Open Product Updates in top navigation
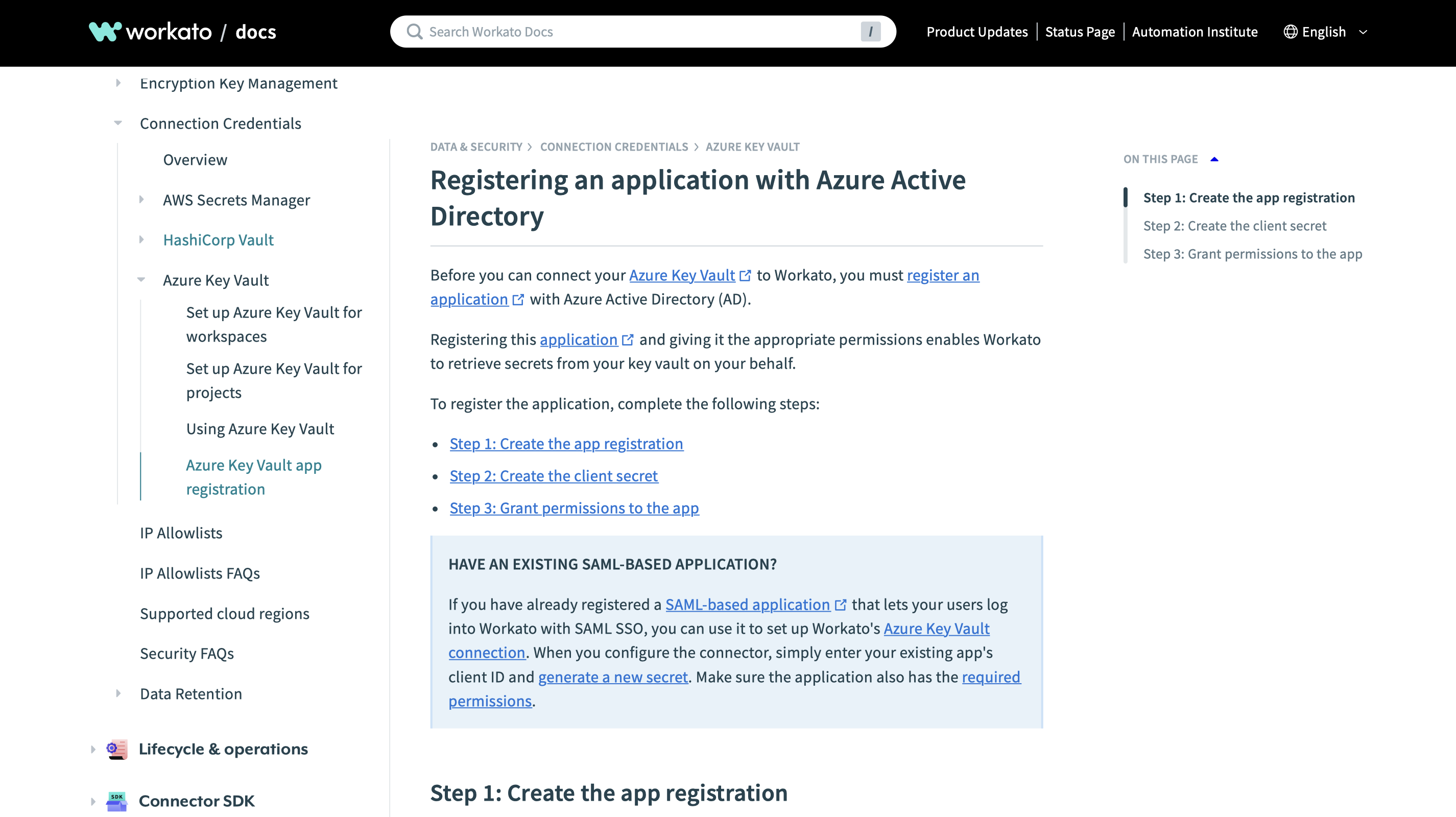 [x=976, y=32]
